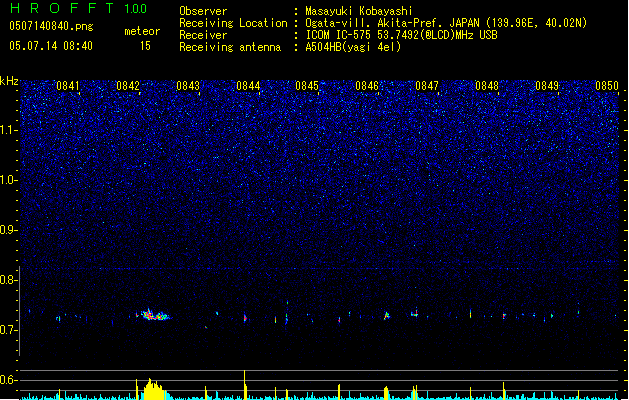Click observer name Masayuki Kobayashi

pyautogui.click(x=359, y=11)
